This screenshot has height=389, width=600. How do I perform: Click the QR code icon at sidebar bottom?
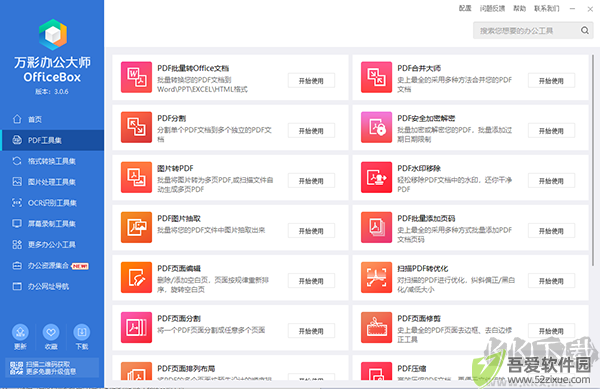pos(16,368)
